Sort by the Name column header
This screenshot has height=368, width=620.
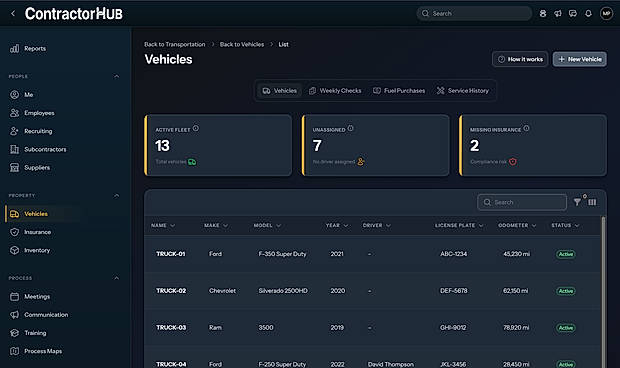tap(163, 225)
